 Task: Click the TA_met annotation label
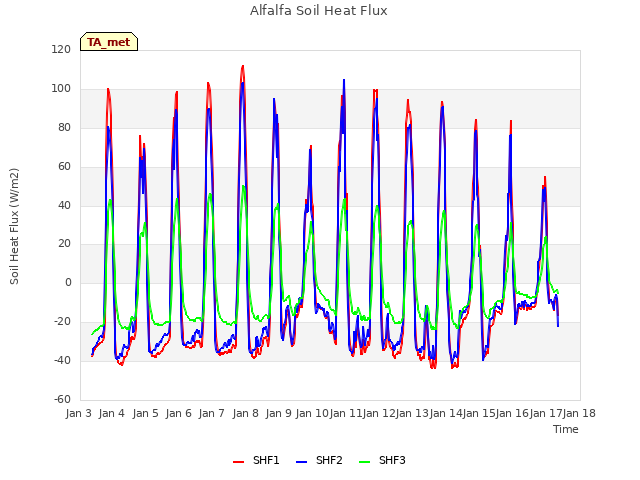click(x=109, y=42)
